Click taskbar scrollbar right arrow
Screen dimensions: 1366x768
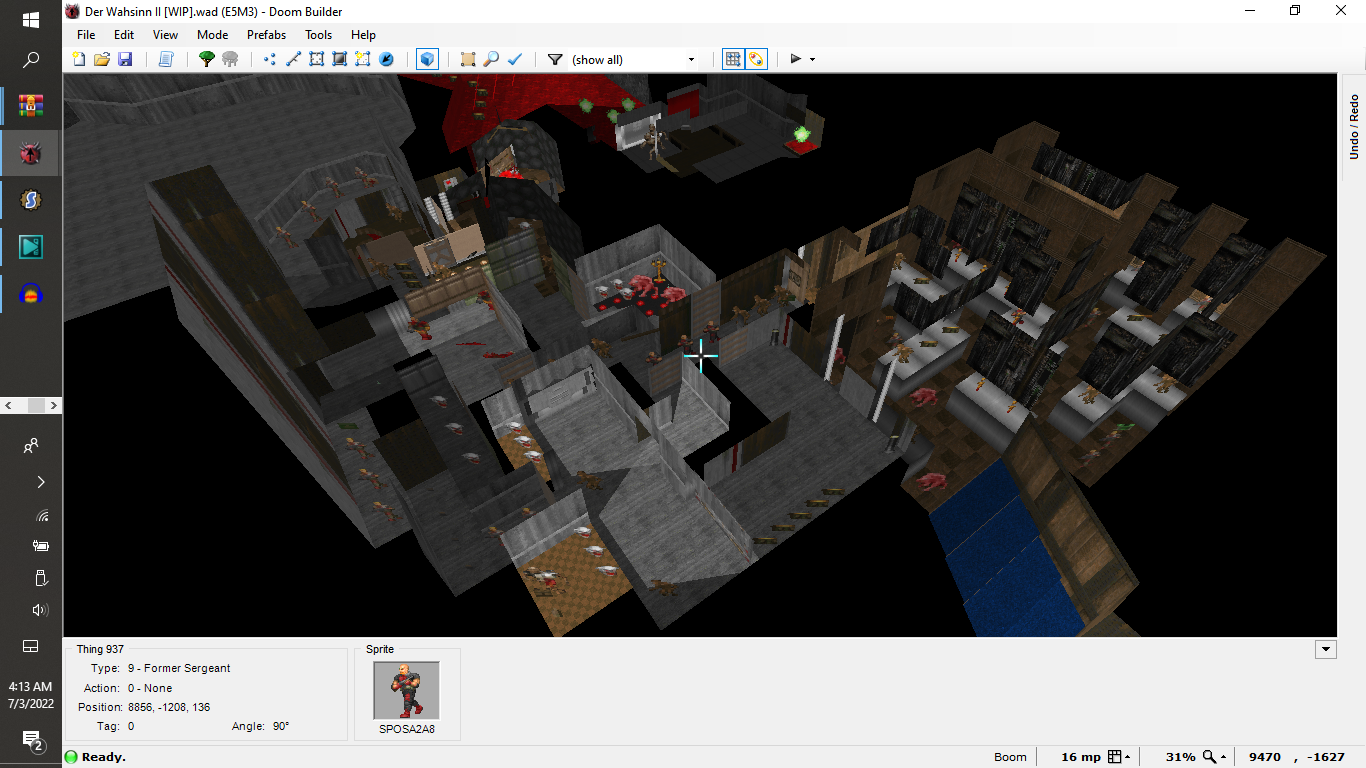[x=53, y=406]
